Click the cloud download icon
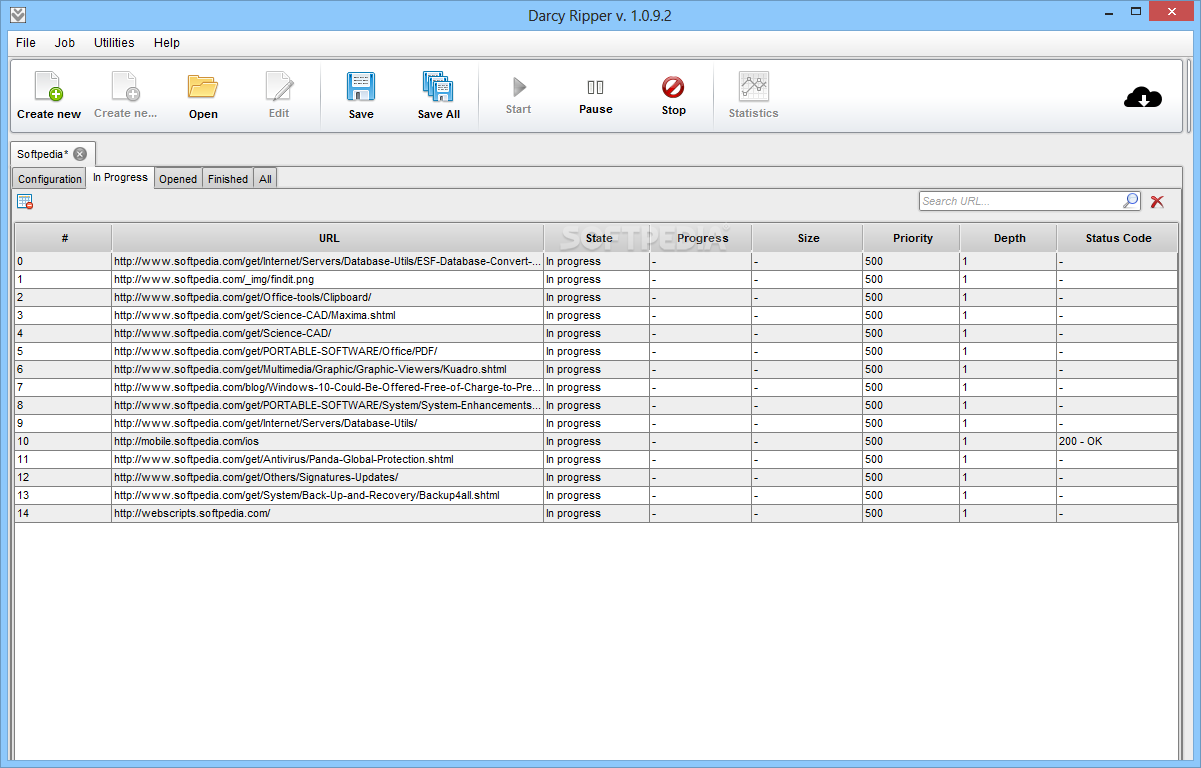Screen dimensions: 1201x768 (1143, 97)
